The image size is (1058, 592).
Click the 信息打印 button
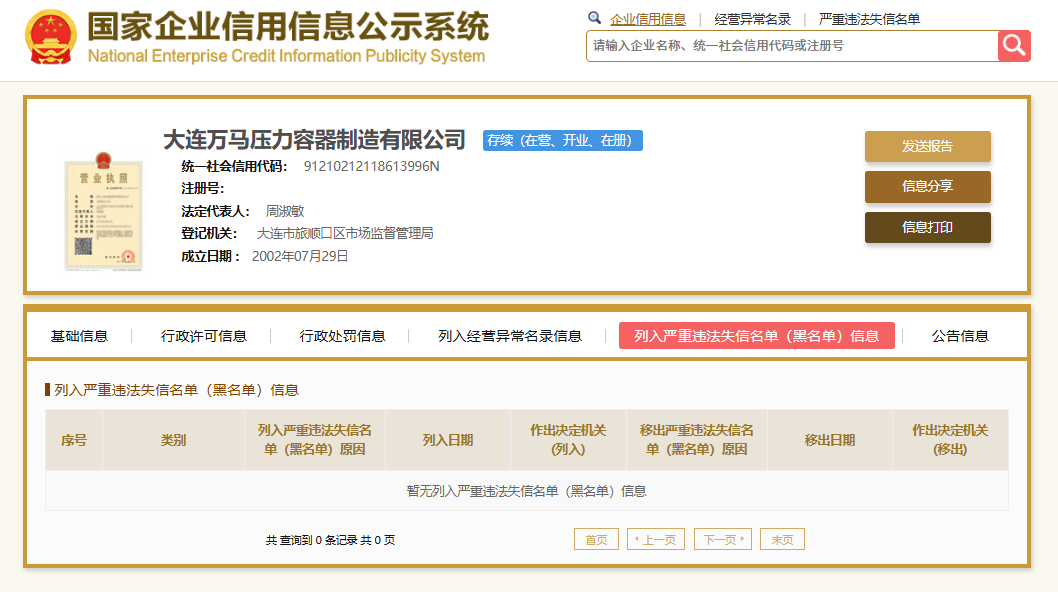tap(928, 227)
